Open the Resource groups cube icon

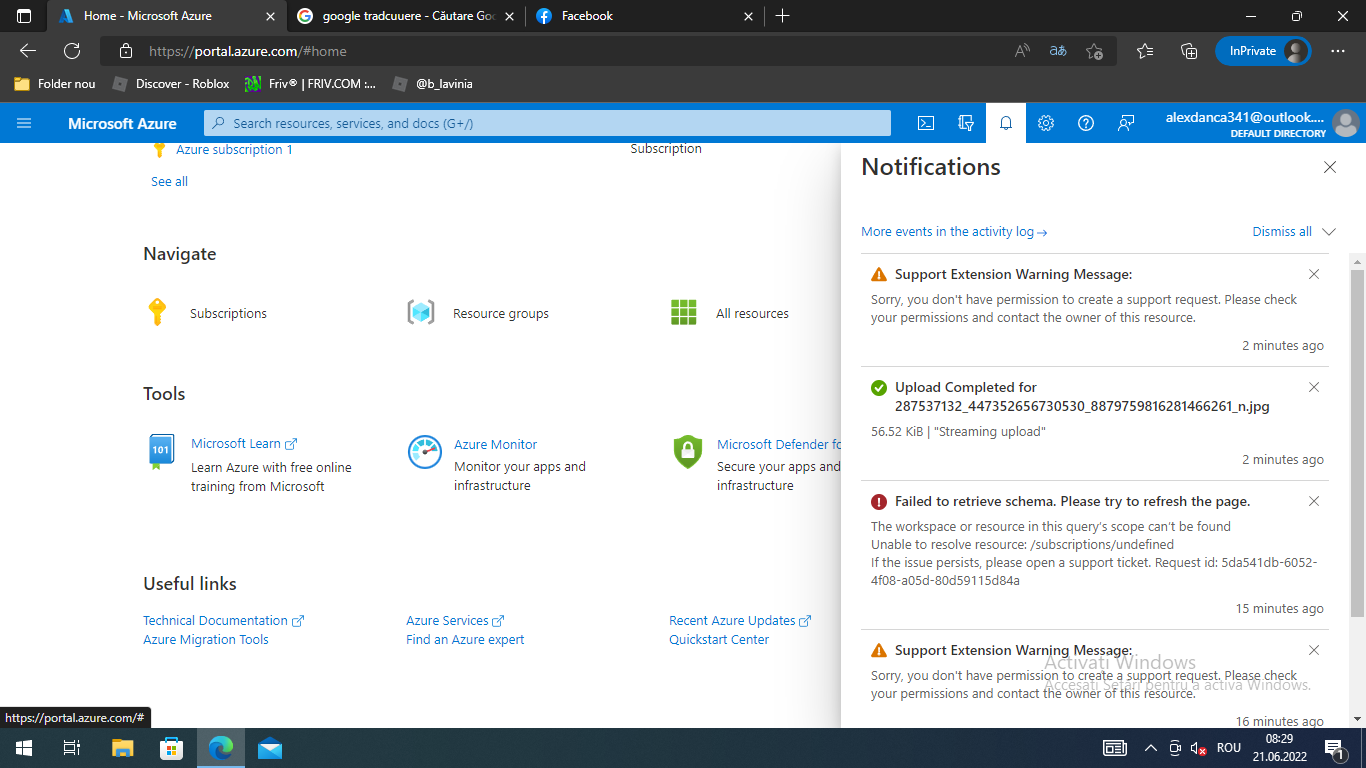(x=421, y=313)
